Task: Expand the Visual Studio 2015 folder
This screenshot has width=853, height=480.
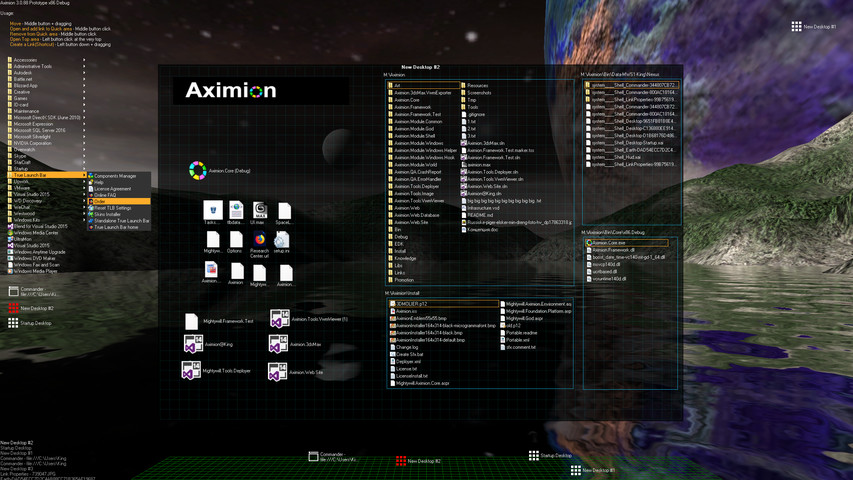Action: [30, 194]
